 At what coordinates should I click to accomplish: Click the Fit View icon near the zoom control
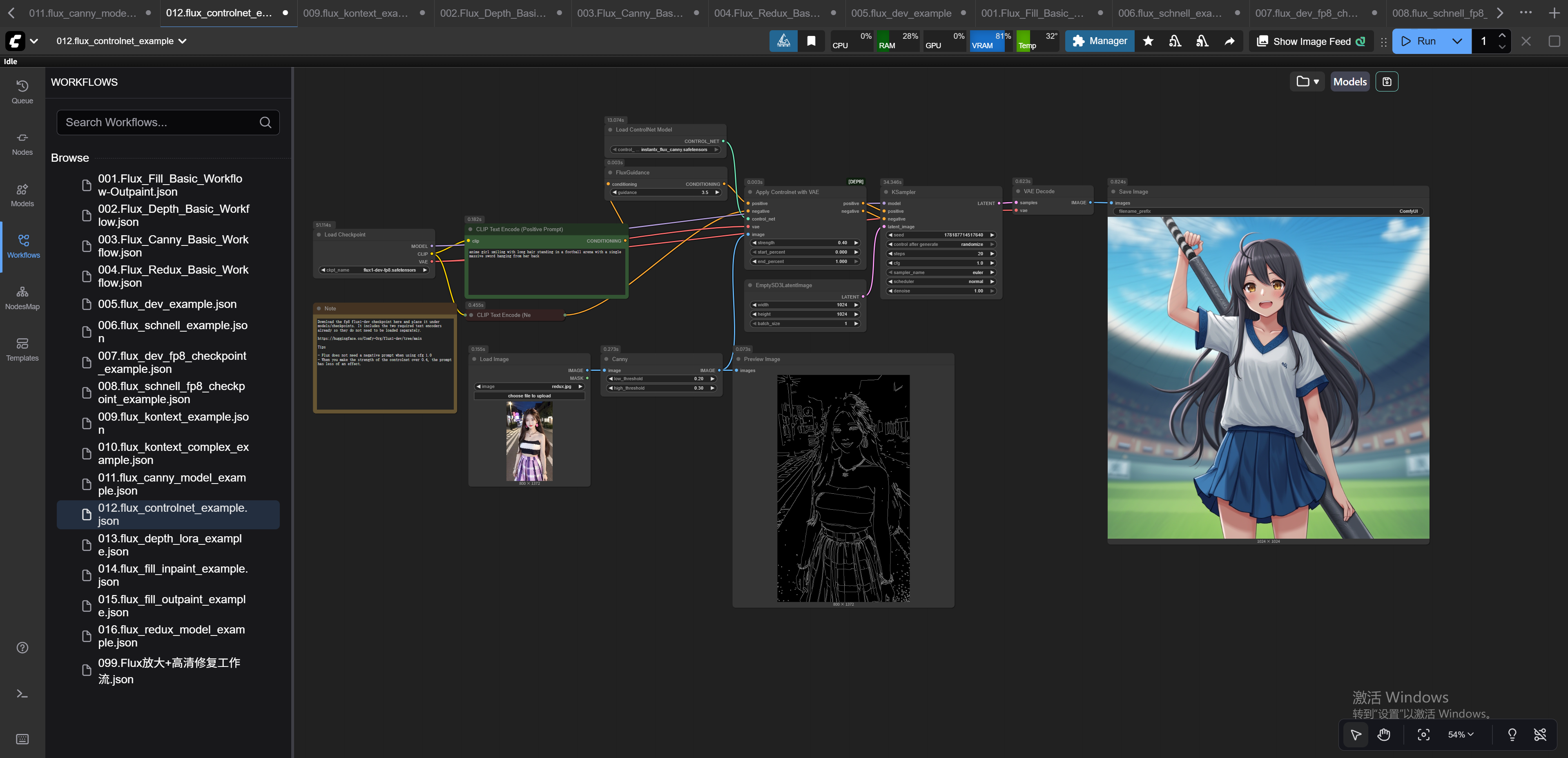point(1424,734)
